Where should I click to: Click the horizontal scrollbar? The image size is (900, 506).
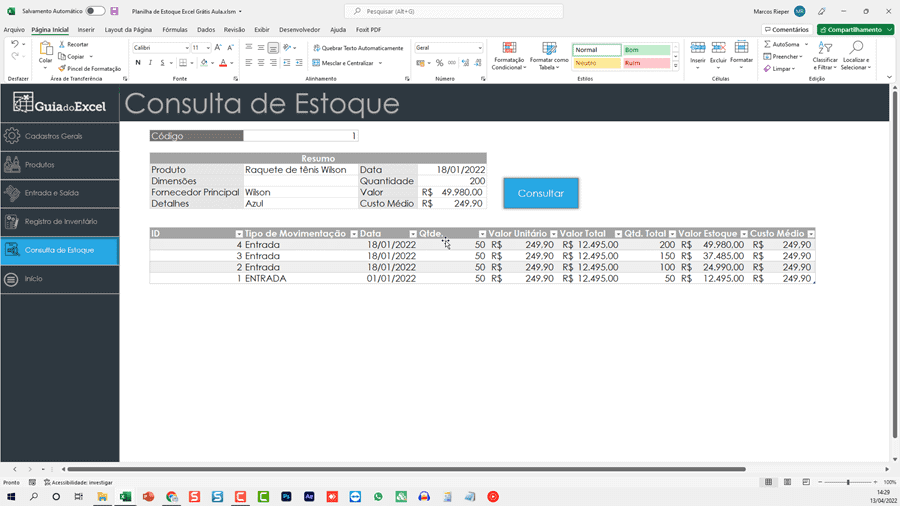coord(406,469)
